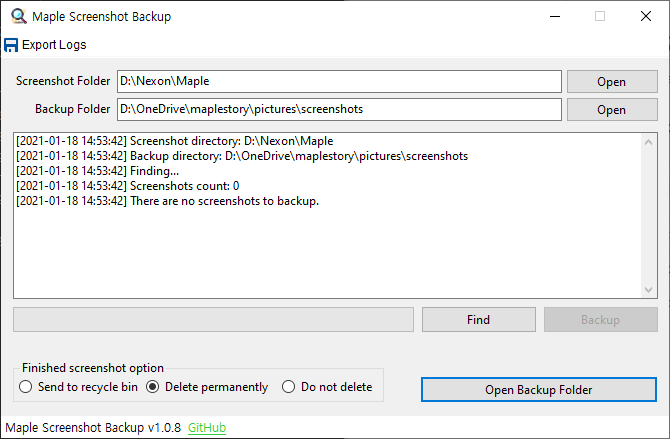Click the greyed-out Backup button
This screenshot has width=670, height=439.
point(600,320)
